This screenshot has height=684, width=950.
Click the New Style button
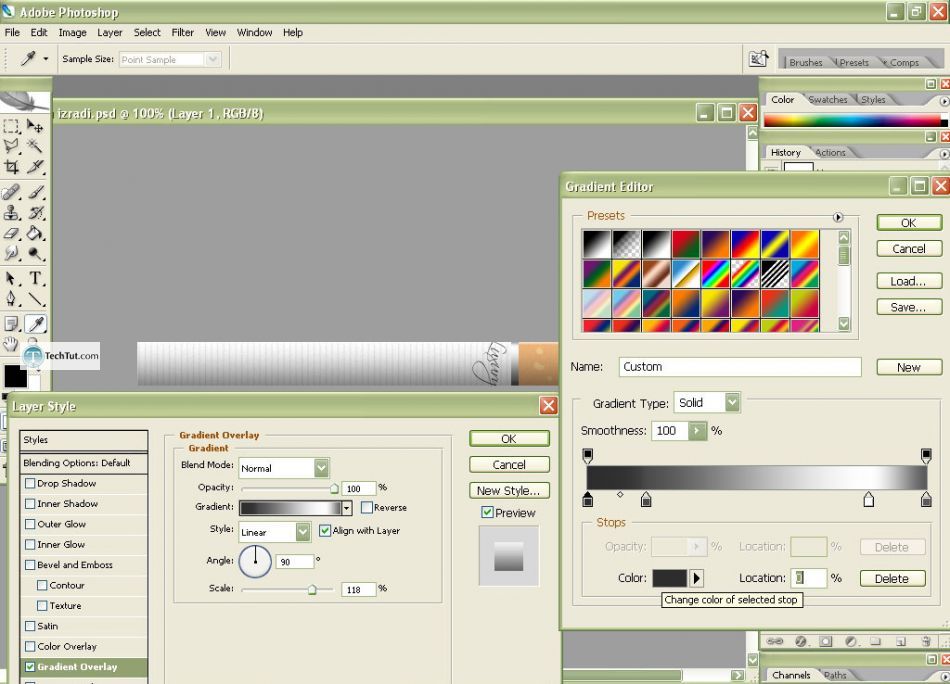pyautogui.click(x=508, y=490)
